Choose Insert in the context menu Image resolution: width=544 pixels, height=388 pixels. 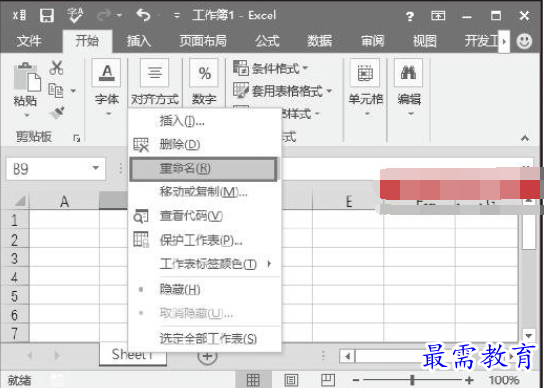tap(205, 121)
